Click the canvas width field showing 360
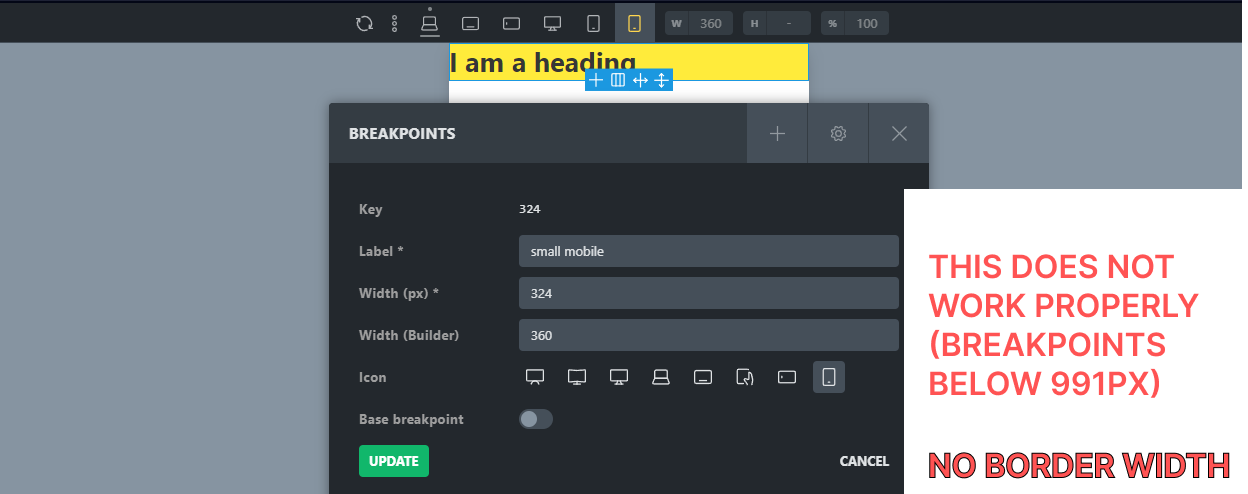This screenshot has height=494, width=1248. coord(710,23)
